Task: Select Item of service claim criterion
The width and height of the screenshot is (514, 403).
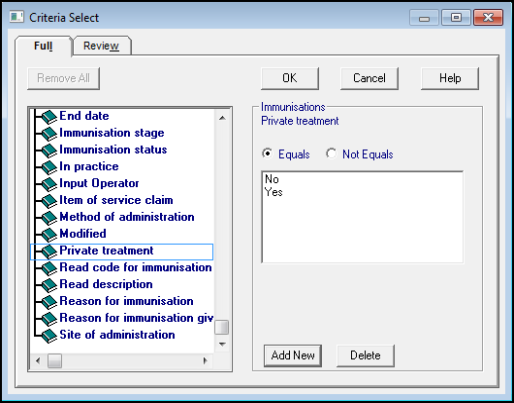Action: [x=116, y=200]
